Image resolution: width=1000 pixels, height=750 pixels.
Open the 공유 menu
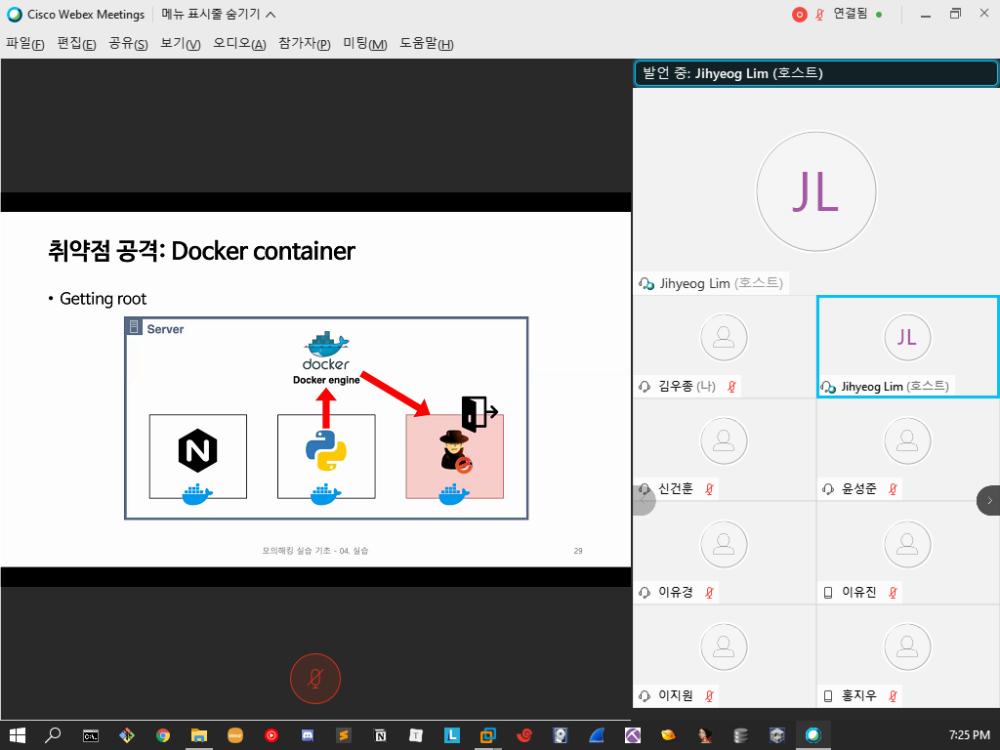pyautogui.click(x=128, y=43)
